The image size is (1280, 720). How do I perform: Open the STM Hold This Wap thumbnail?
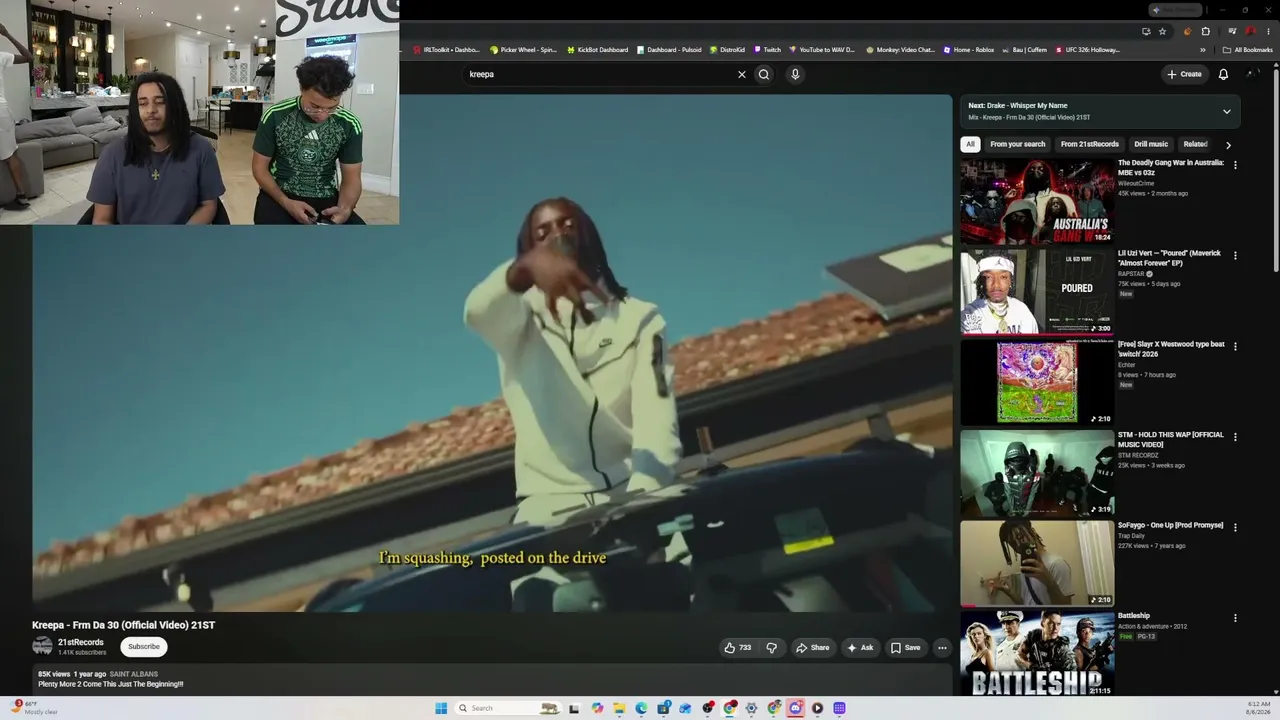[1037, 473]
